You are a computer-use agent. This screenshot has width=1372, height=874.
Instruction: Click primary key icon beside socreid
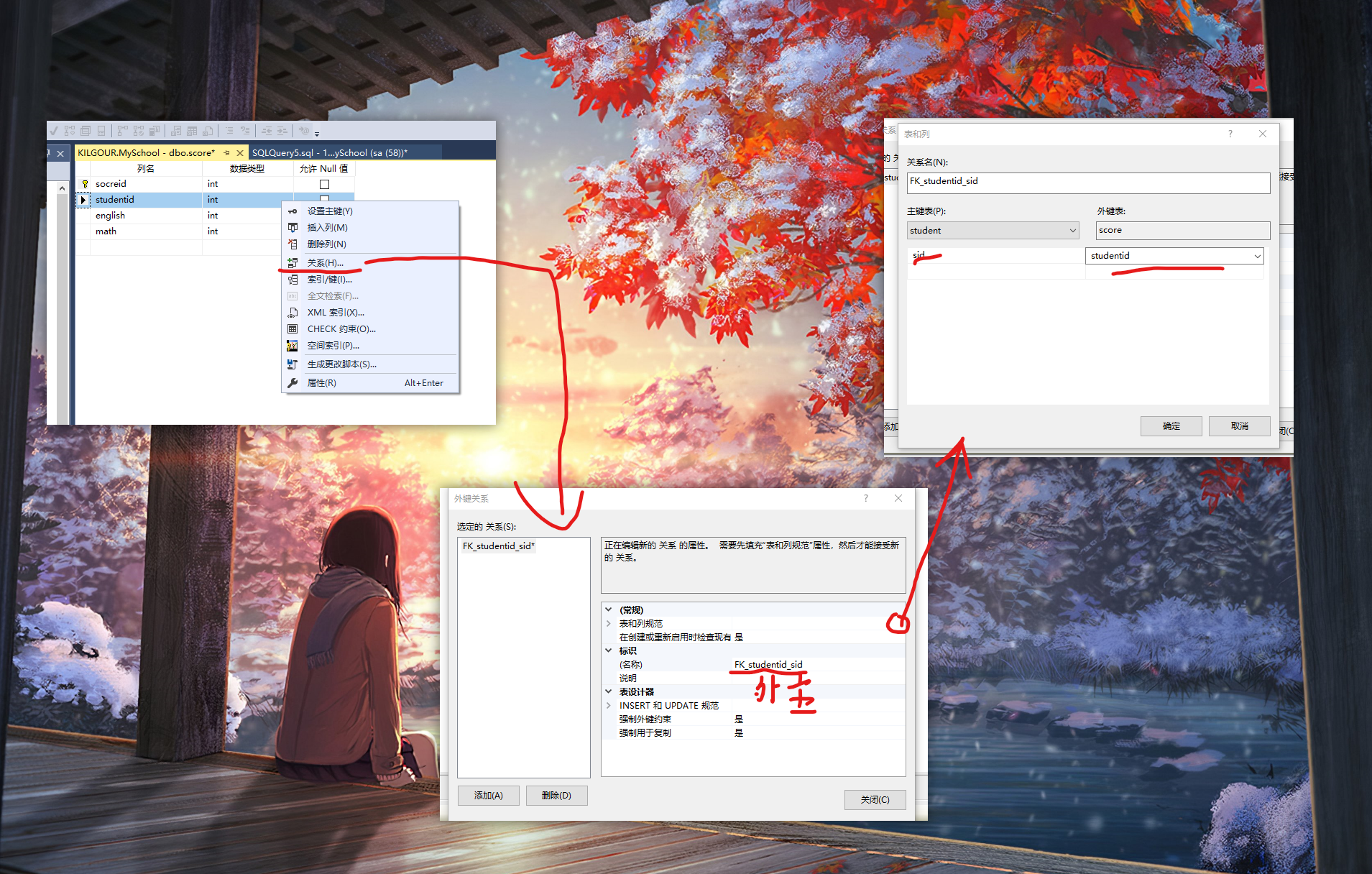[x=84, y=184]
